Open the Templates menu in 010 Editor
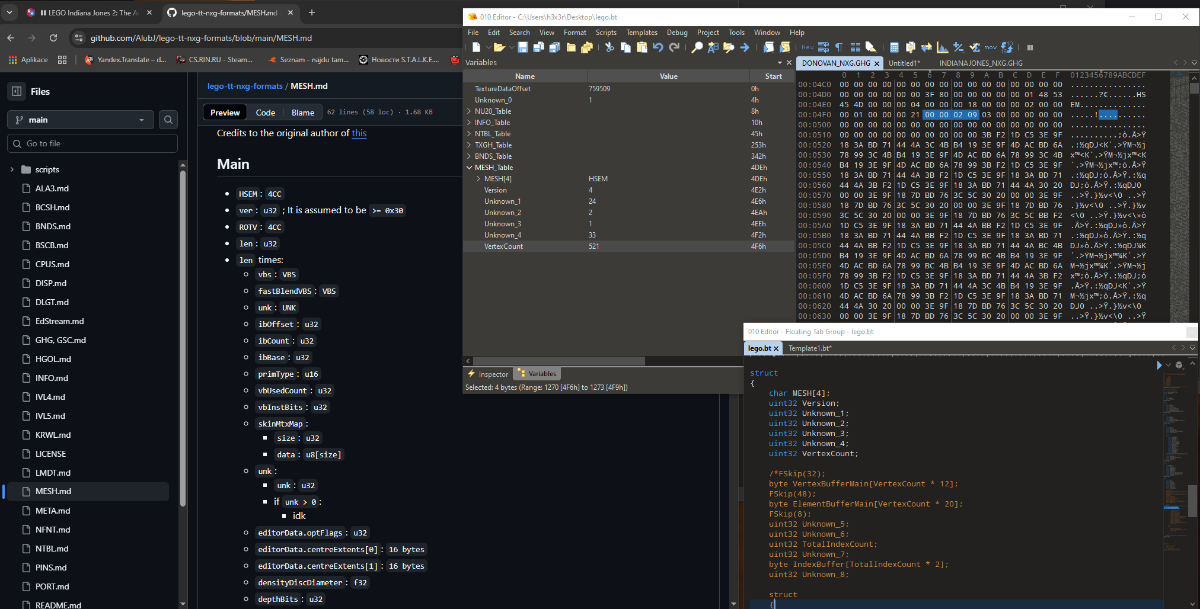The width and height of the screenshot is (1200, 609). pyautogui.click(x=642, y=32)
